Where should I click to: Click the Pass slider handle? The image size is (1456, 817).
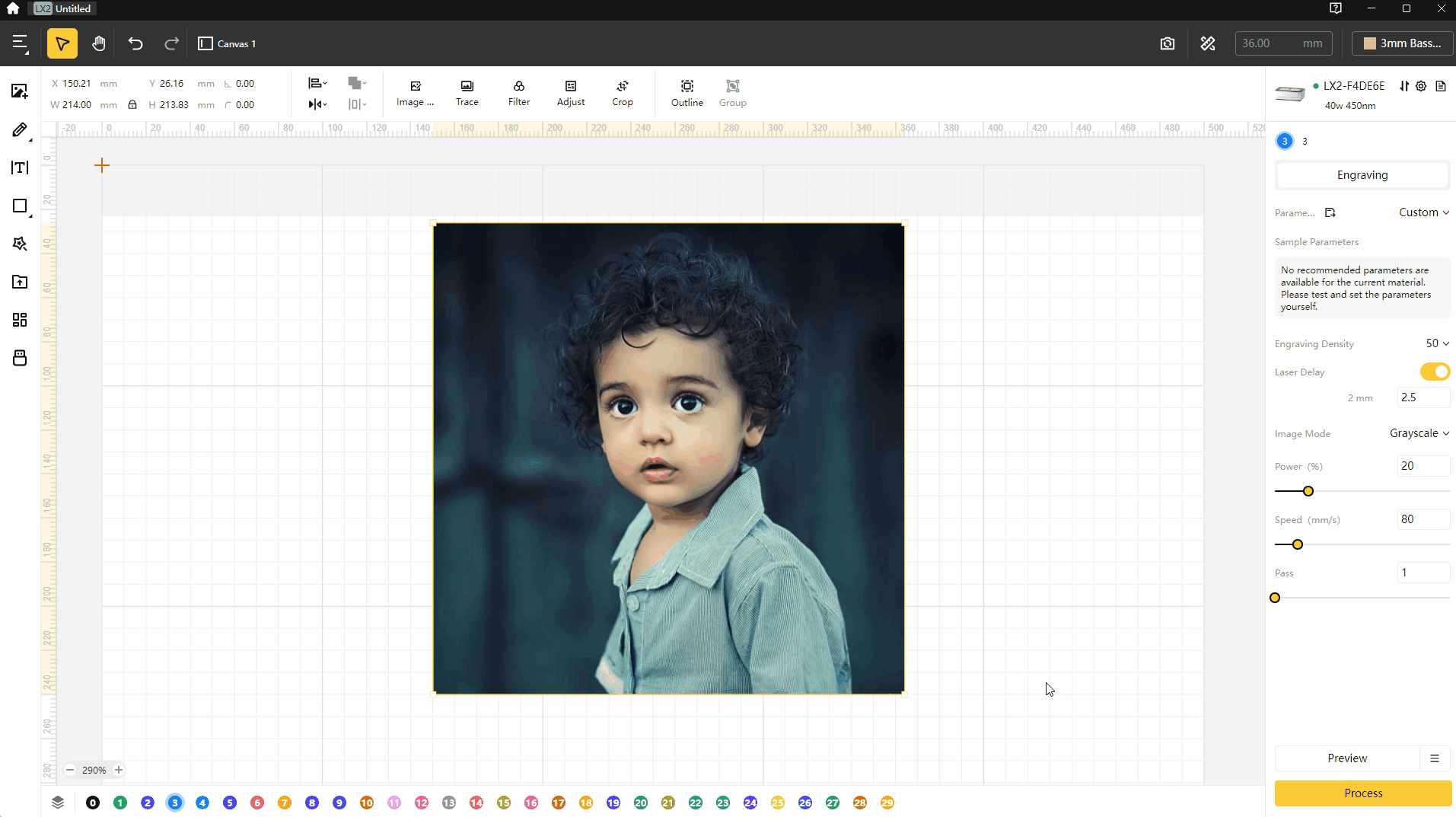click(1275, 598)
